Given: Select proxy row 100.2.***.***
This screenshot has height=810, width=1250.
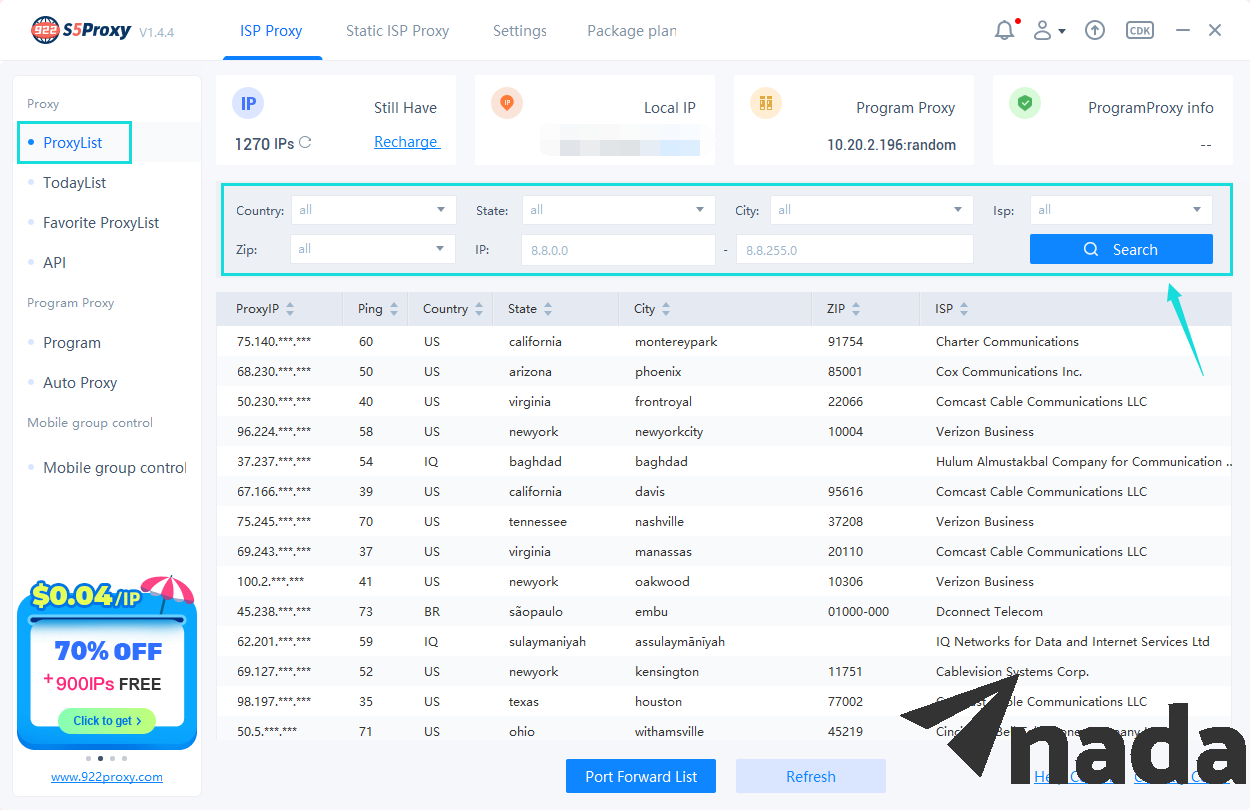Looking at the screenshot, I should (724, 582).
